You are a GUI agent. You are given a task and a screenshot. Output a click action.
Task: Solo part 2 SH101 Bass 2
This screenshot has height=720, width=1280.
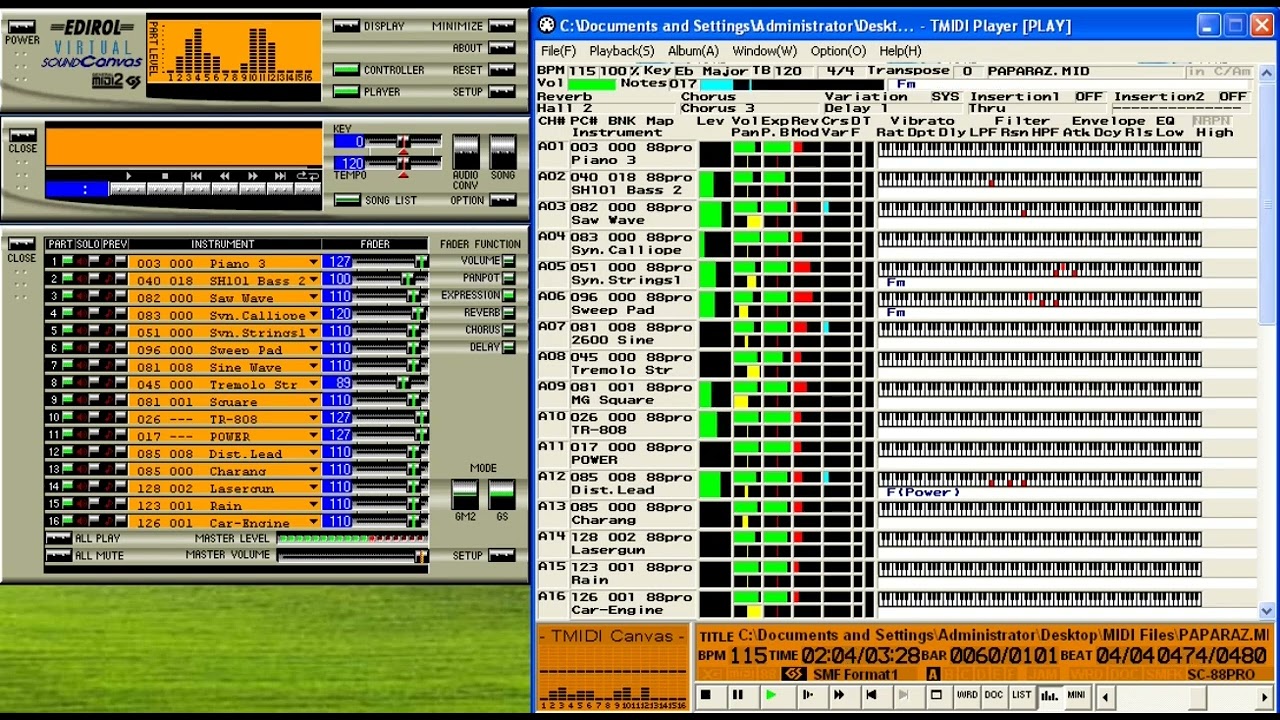(94, 280)
